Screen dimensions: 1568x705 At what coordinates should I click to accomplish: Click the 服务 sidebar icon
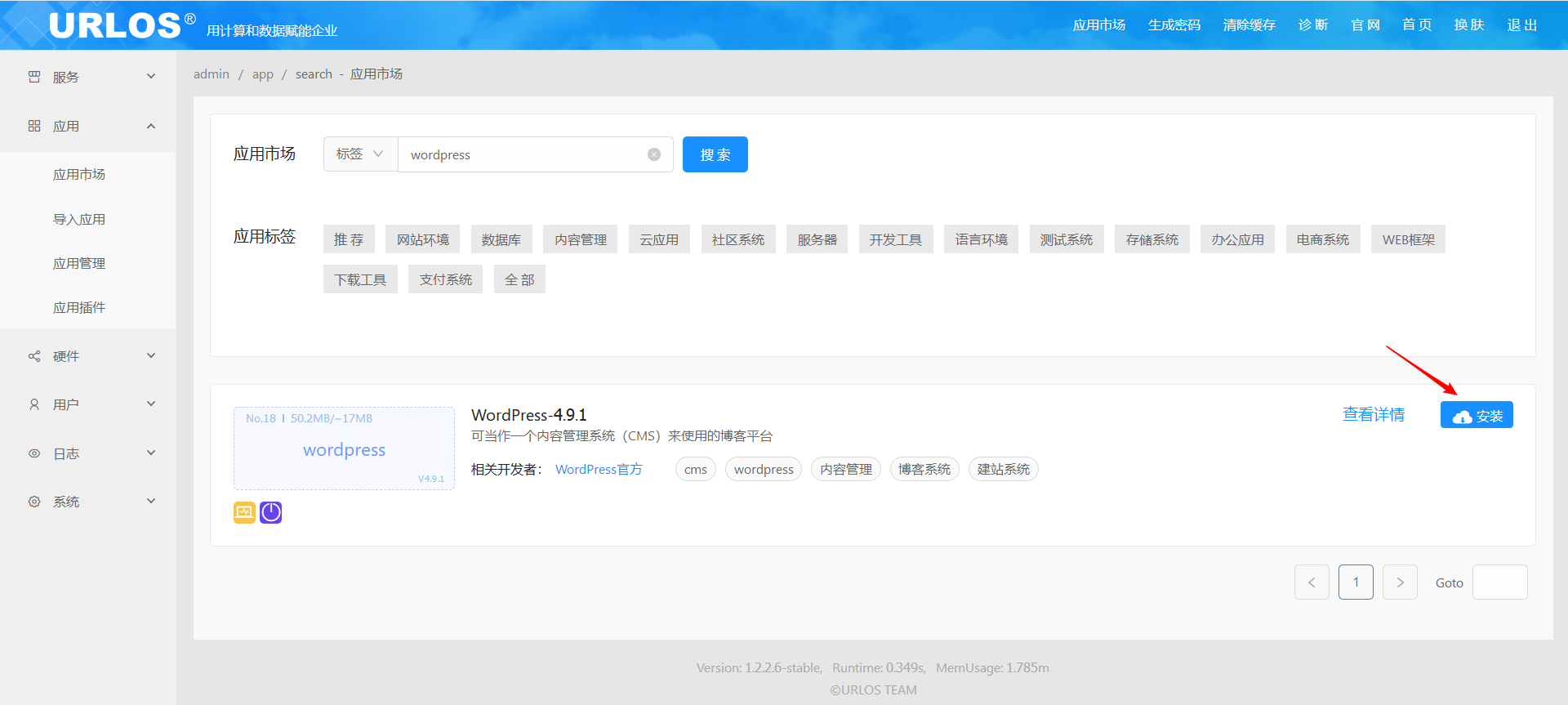34,77
